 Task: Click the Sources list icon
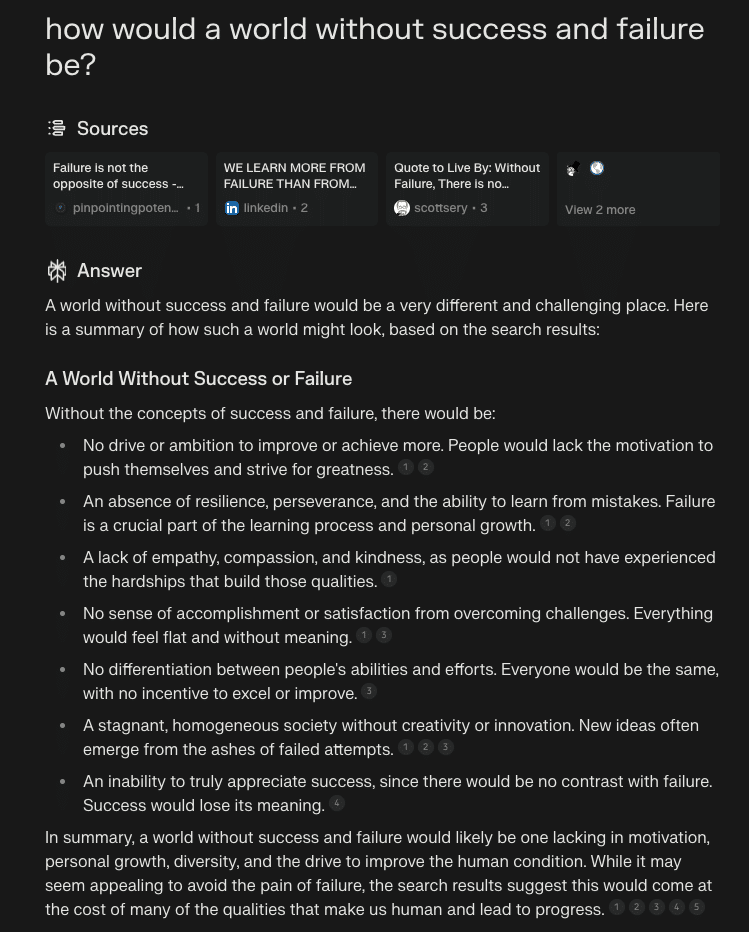tap(57, 128)
